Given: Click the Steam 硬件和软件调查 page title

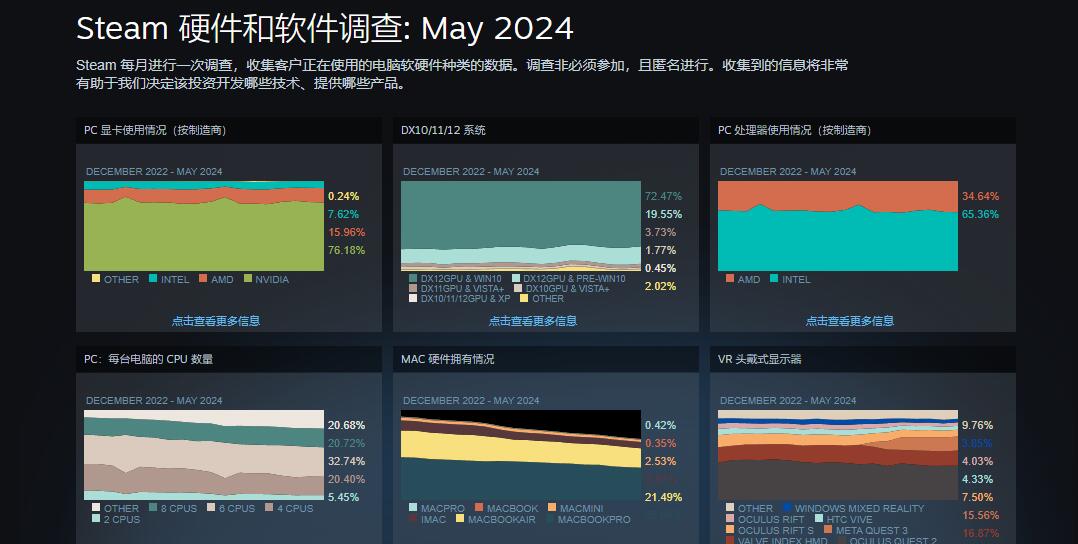Looking at the screenshot, I should pyautogui.click(x=325, y=28).
